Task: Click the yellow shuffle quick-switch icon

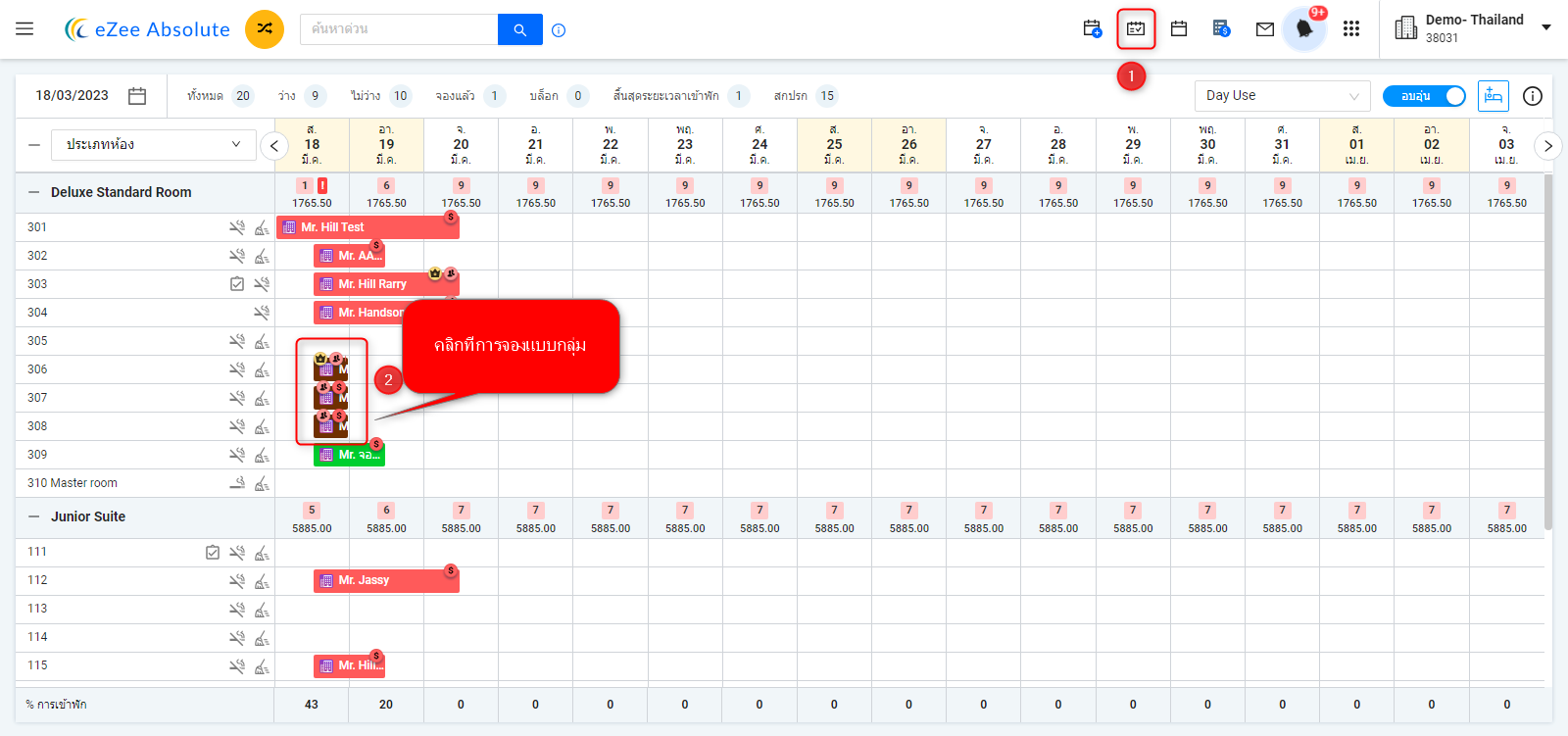Action: (265, 29)
